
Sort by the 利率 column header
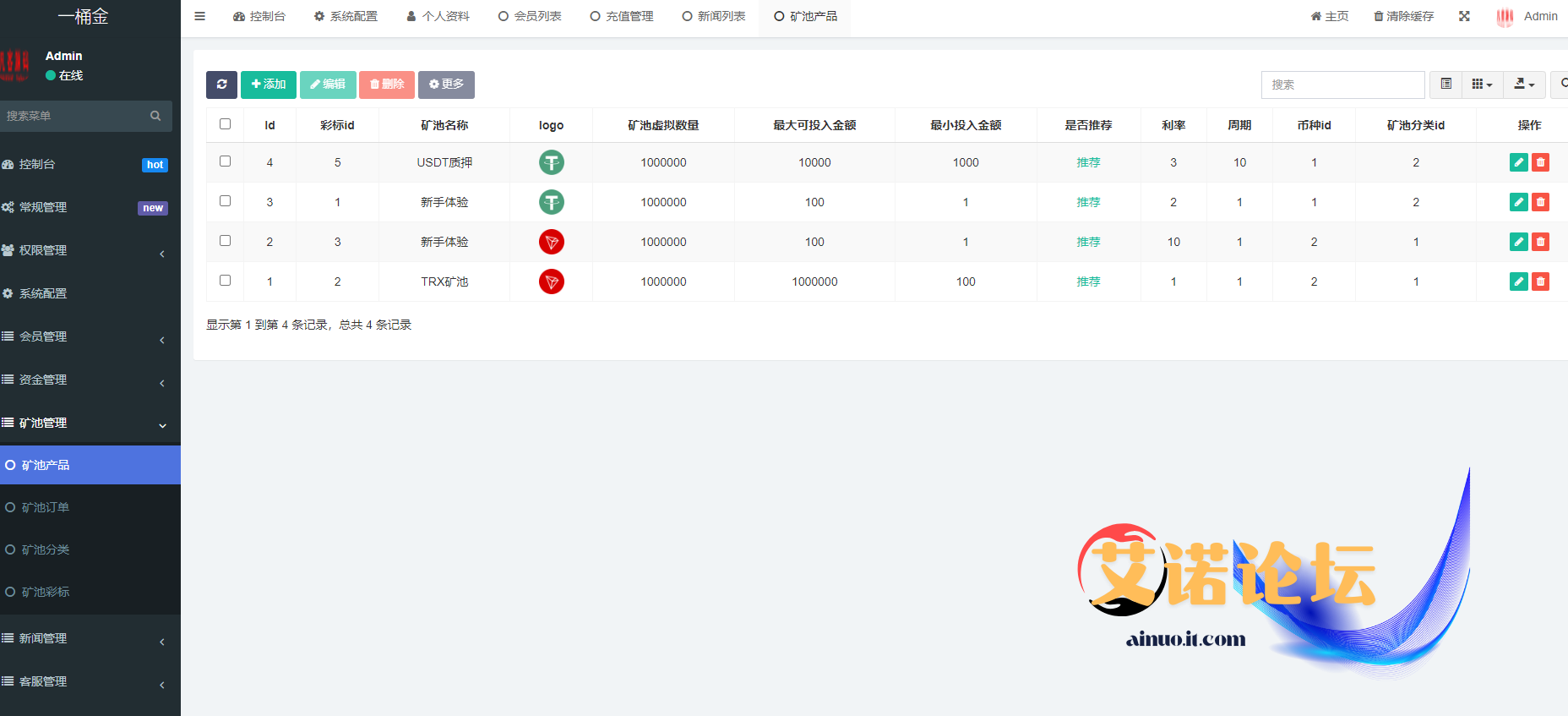tap(1173, 125)
